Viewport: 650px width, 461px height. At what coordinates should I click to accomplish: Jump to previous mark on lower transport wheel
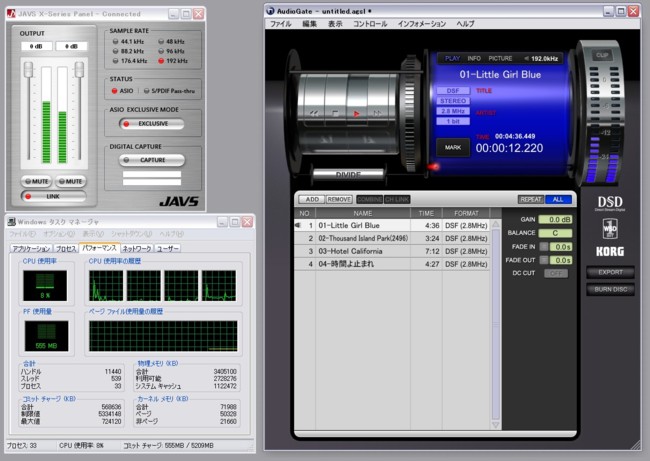(326, 140)
